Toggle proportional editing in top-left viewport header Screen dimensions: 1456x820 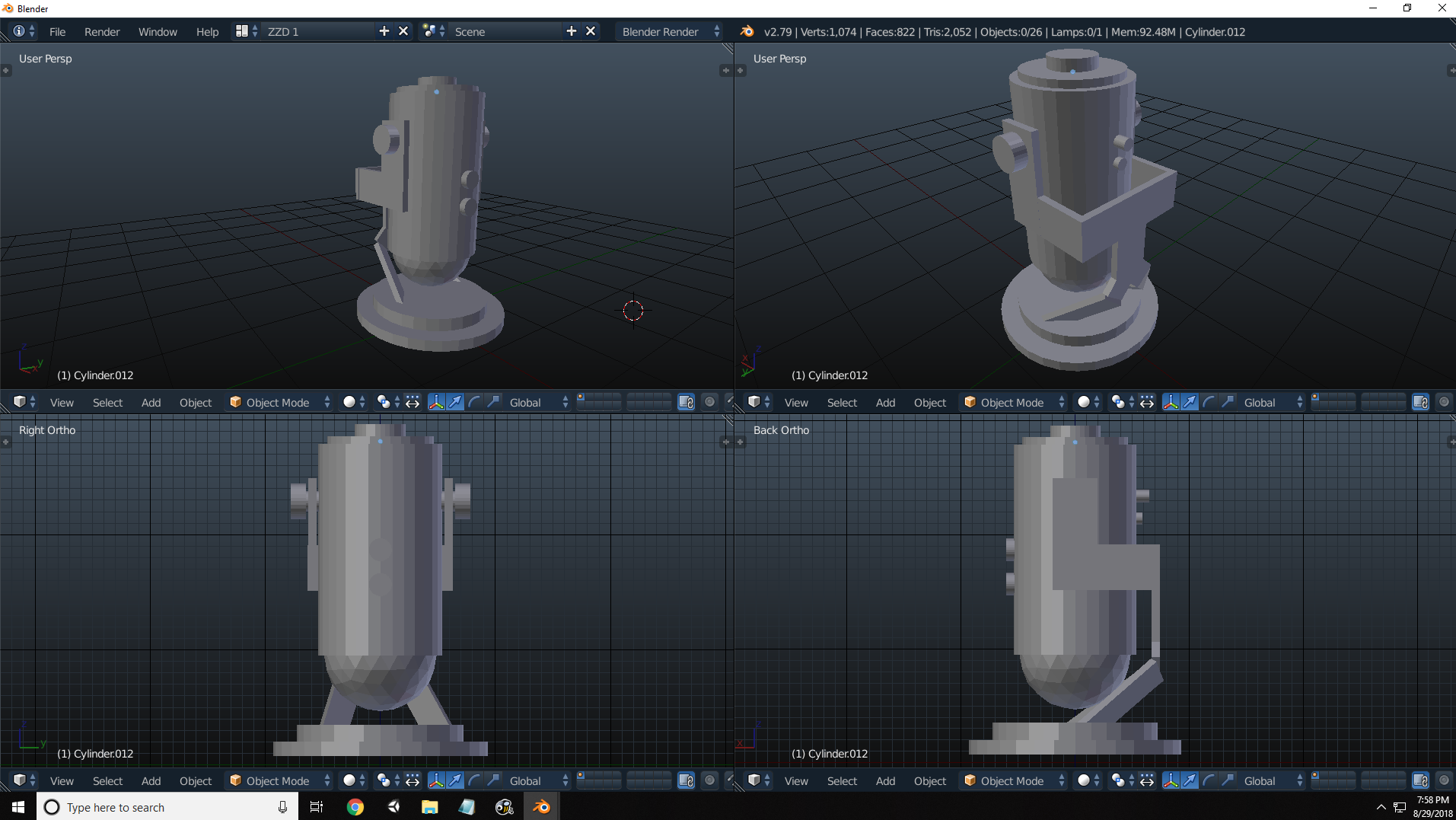coord(709,402)
